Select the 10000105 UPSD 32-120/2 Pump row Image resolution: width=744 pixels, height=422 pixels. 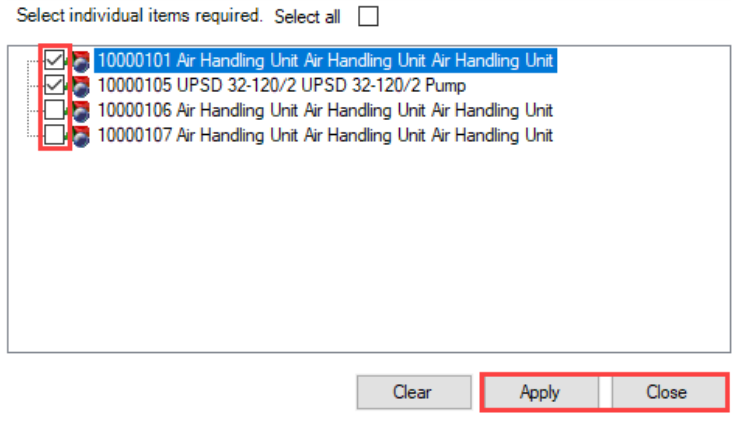pos(280,85)
